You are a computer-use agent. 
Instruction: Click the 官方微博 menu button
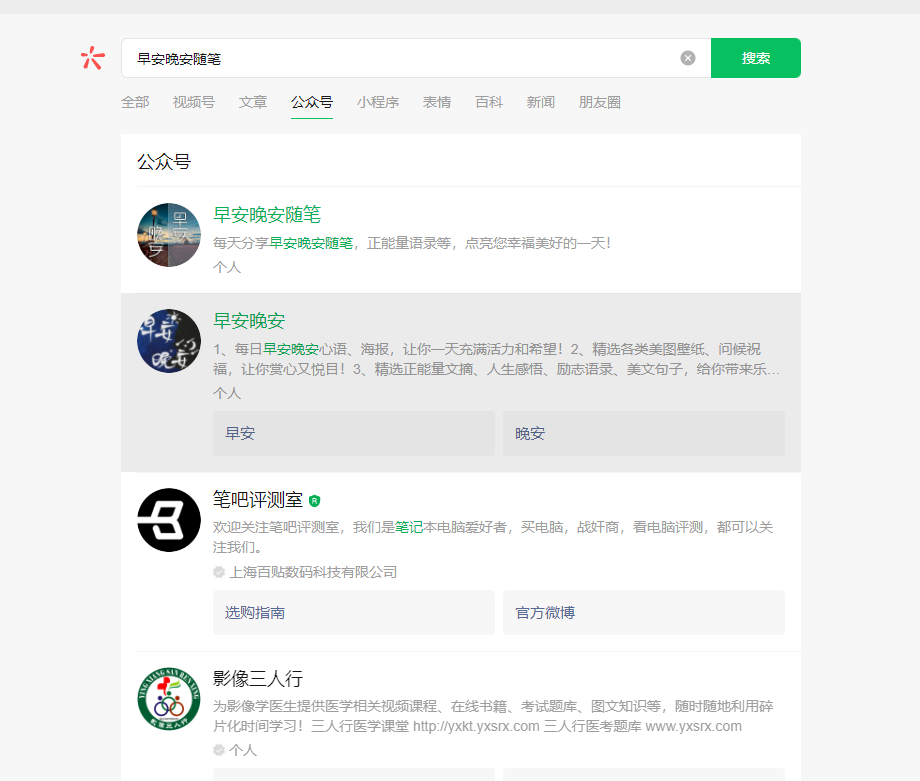coord(644,613)
